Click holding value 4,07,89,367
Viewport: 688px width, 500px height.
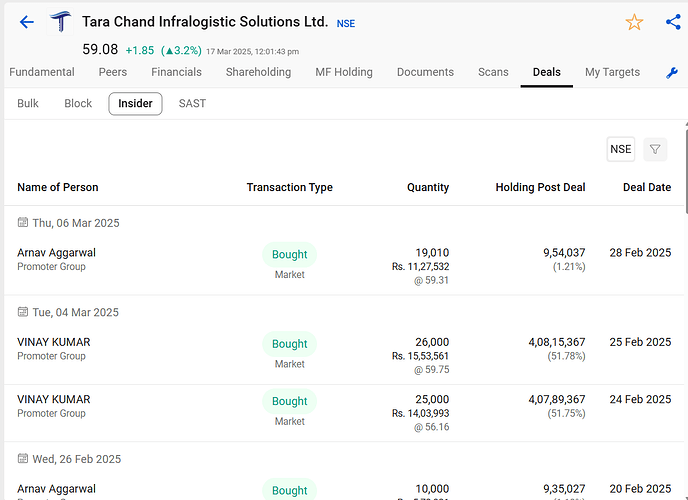556,399
